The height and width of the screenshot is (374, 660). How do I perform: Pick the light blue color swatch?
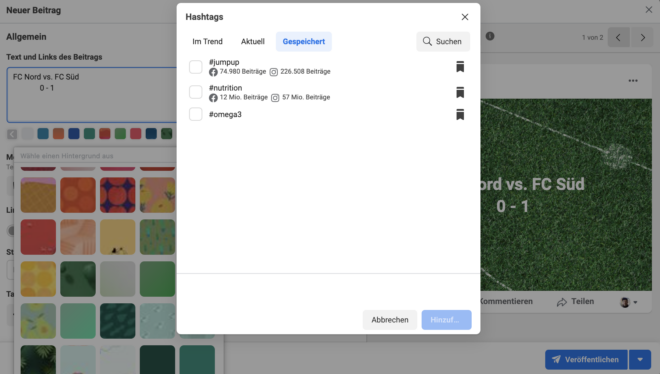coord(43,134)
